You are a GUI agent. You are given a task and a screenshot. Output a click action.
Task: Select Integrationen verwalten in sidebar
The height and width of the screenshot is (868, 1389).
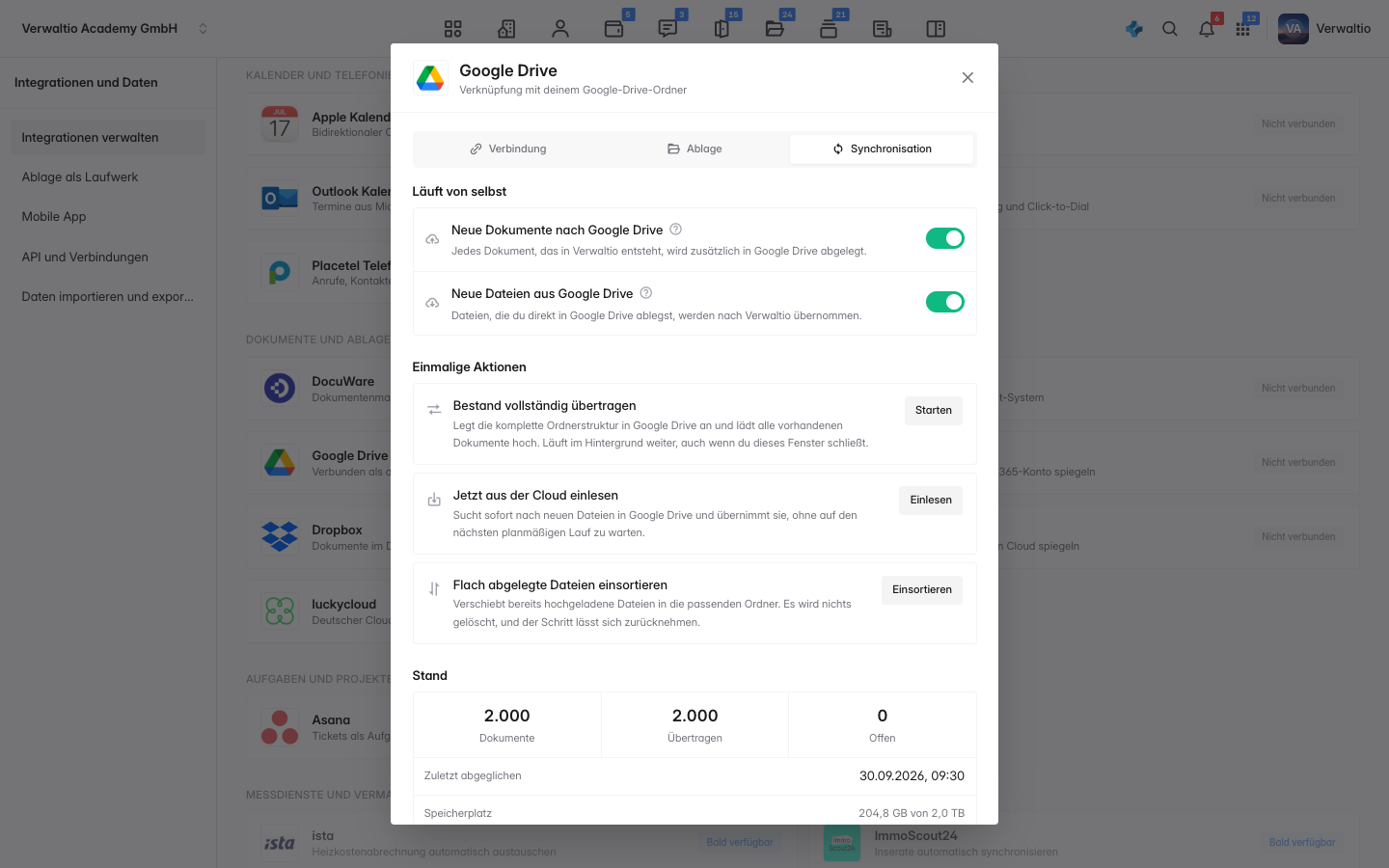pyautogui.click(x=108, y=138)
